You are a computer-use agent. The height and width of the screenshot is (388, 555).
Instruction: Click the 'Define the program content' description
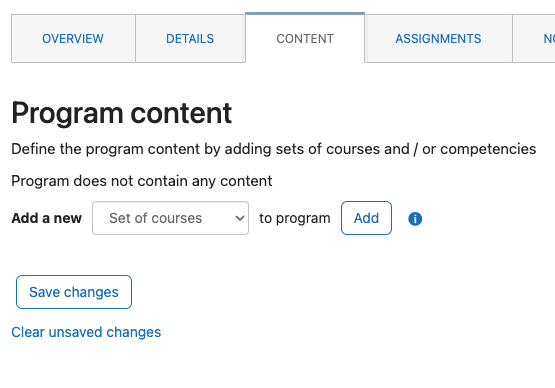[x=274, y=149]
